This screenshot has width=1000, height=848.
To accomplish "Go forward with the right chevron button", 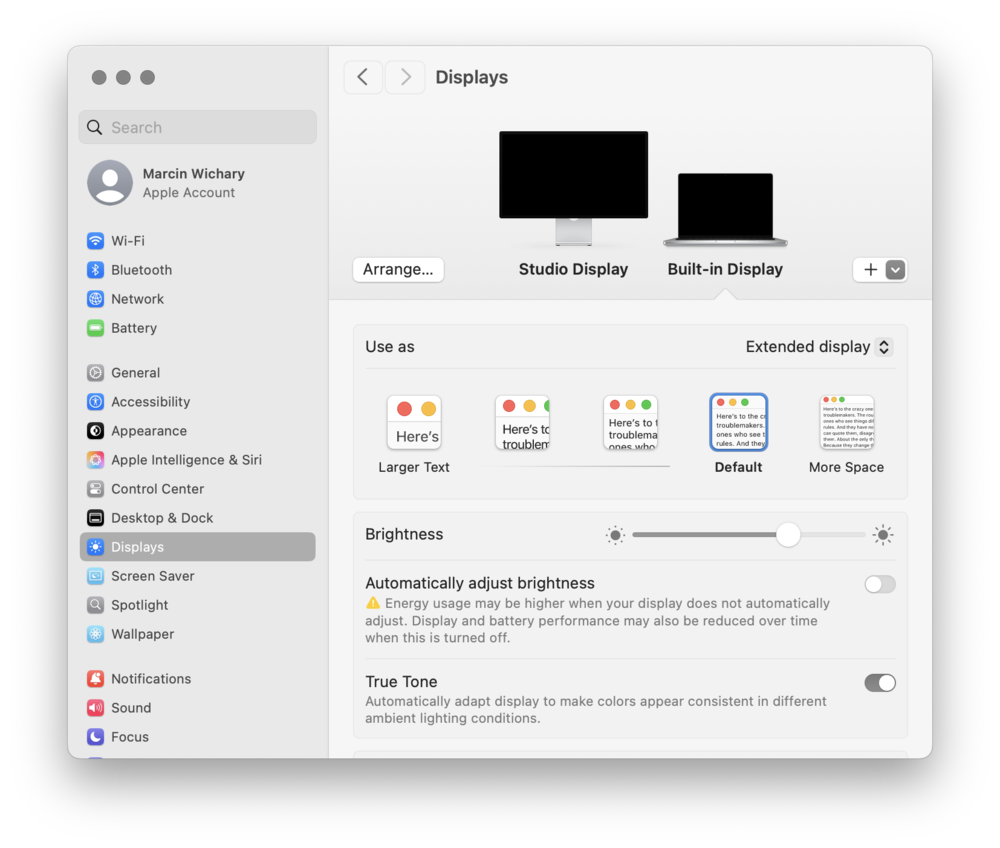I will [x=405, y=77].
